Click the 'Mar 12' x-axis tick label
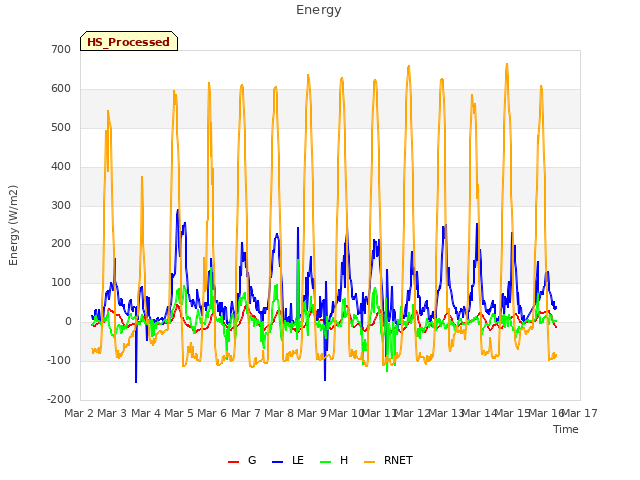 pos(412,413)
